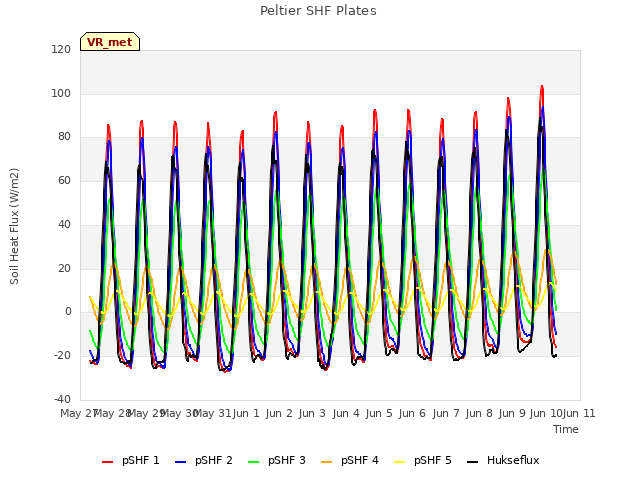This screenshot has height=480, width=640.
Task: Click the green pSHF 3 legend swatch
Action: pyautogui.click(x=253, y=462)
